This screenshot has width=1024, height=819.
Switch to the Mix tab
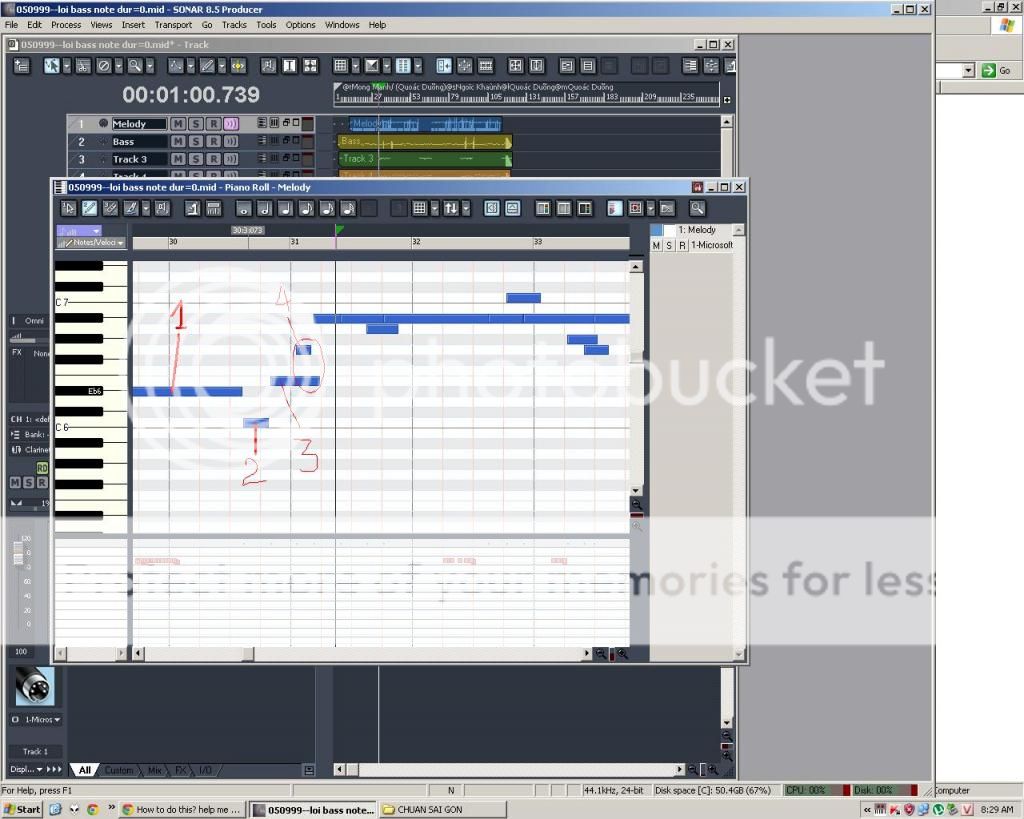click(x=154, y=770)
